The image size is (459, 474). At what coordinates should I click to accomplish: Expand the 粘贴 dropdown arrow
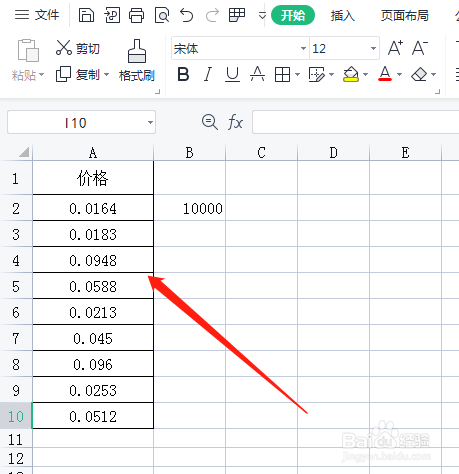42,75
